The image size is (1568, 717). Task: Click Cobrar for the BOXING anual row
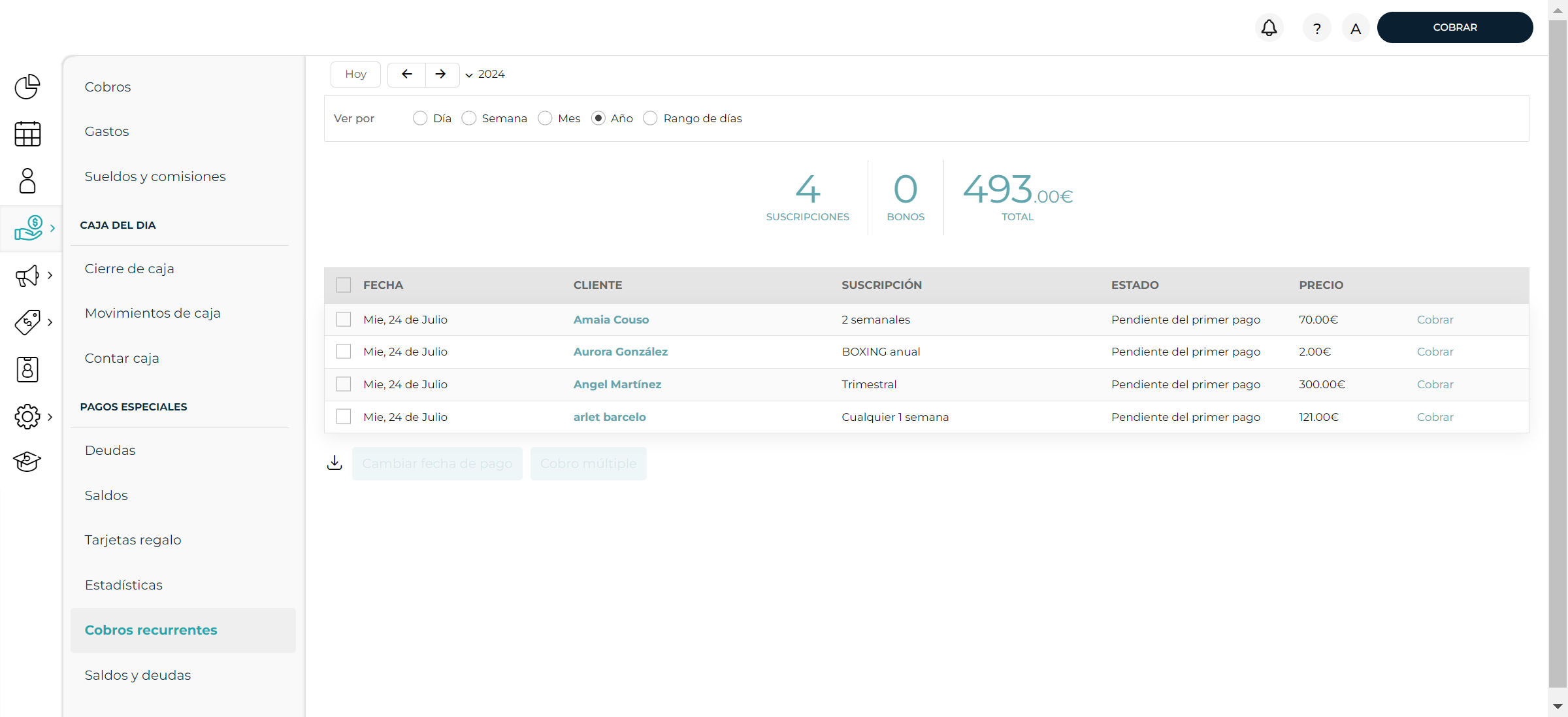(x=1435, y=352)
